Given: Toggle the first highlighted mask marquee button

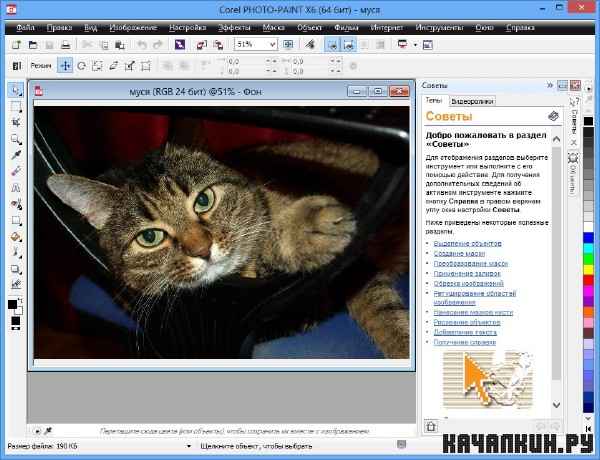Looking at the screenshot, I should click(333, 45).
